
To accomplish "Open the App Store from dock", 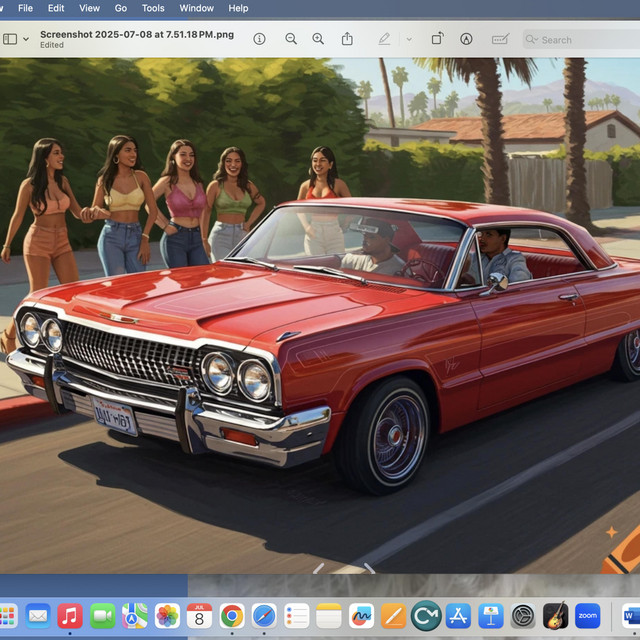I will coord(458,615).
